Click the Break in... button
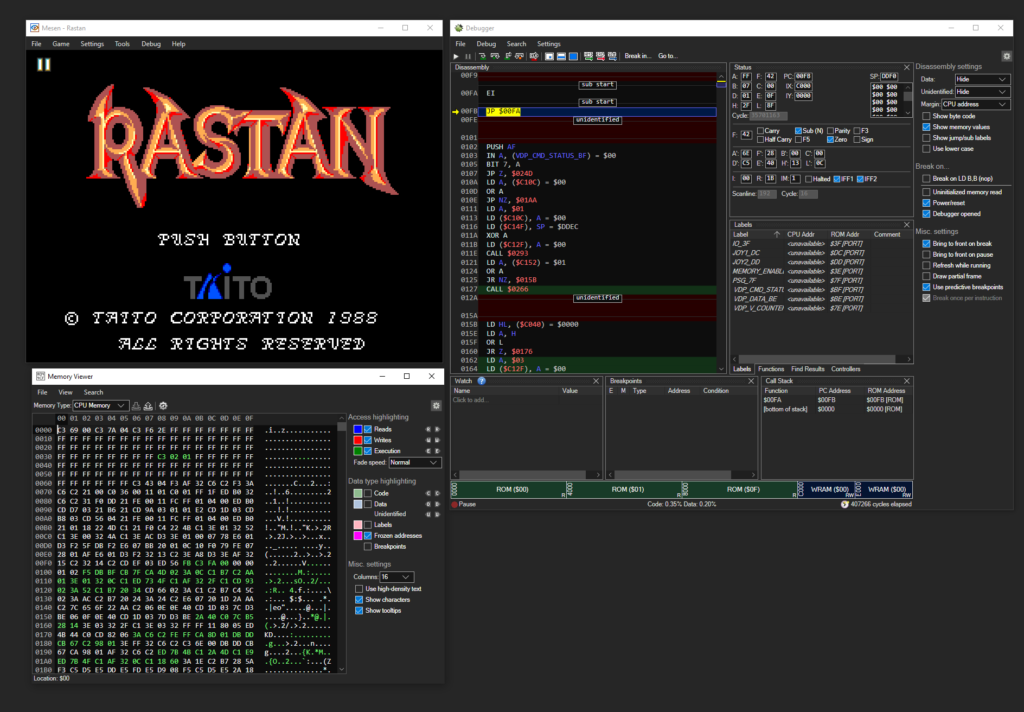Image resolution: width=1024 pixels, height=712 pixels. pos(637,56)
